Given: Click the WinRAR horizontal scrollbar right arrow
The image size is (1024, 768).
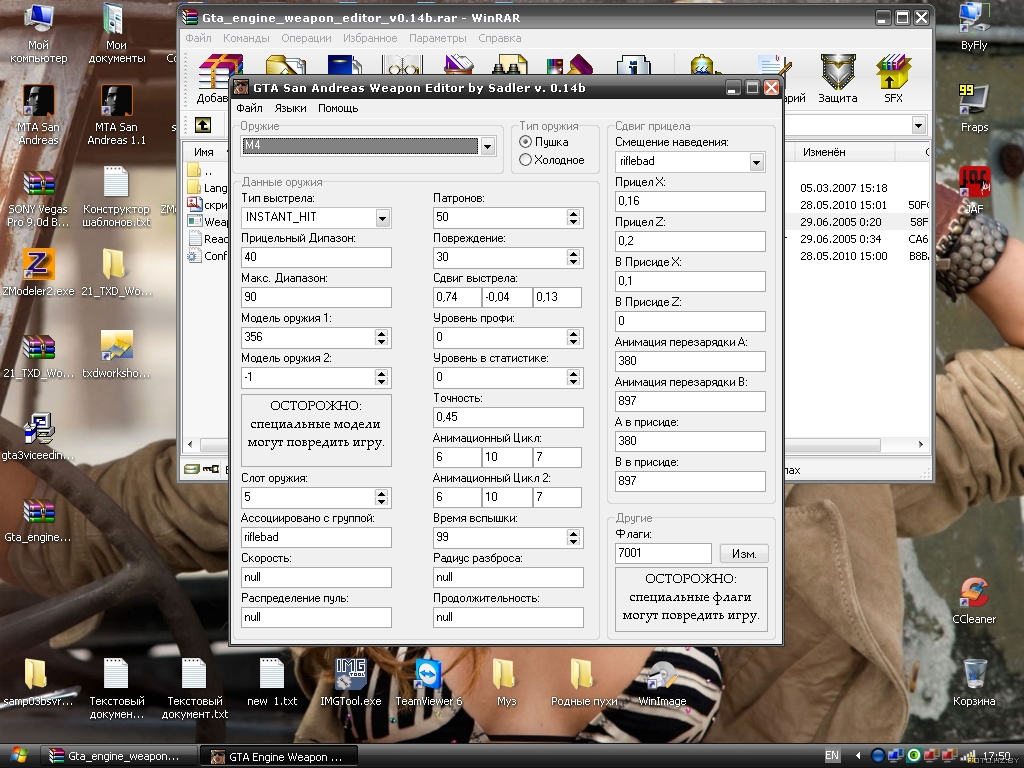Looking at the screenshot, I should 921,444.
